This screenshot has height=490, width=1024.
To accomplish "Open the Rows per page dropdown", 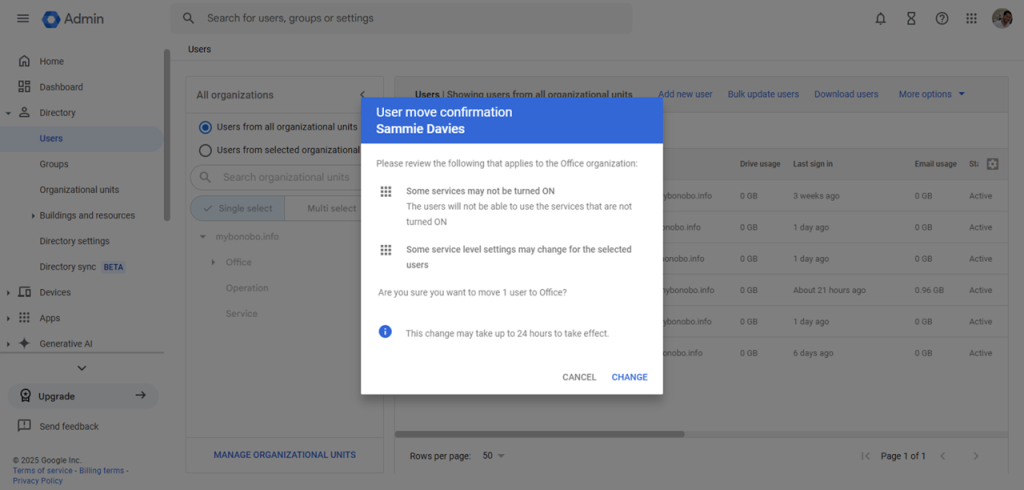I will point(494,456).
